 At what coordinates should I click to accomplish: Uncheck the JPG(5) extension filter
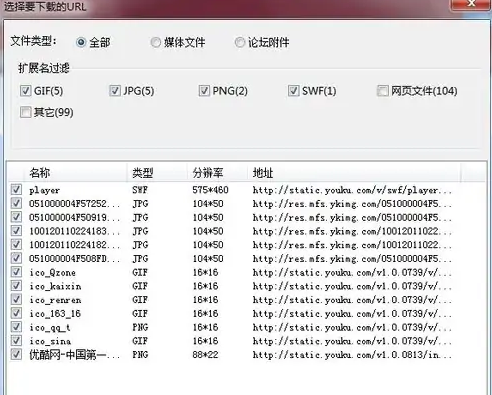click(x=115, y=90)
